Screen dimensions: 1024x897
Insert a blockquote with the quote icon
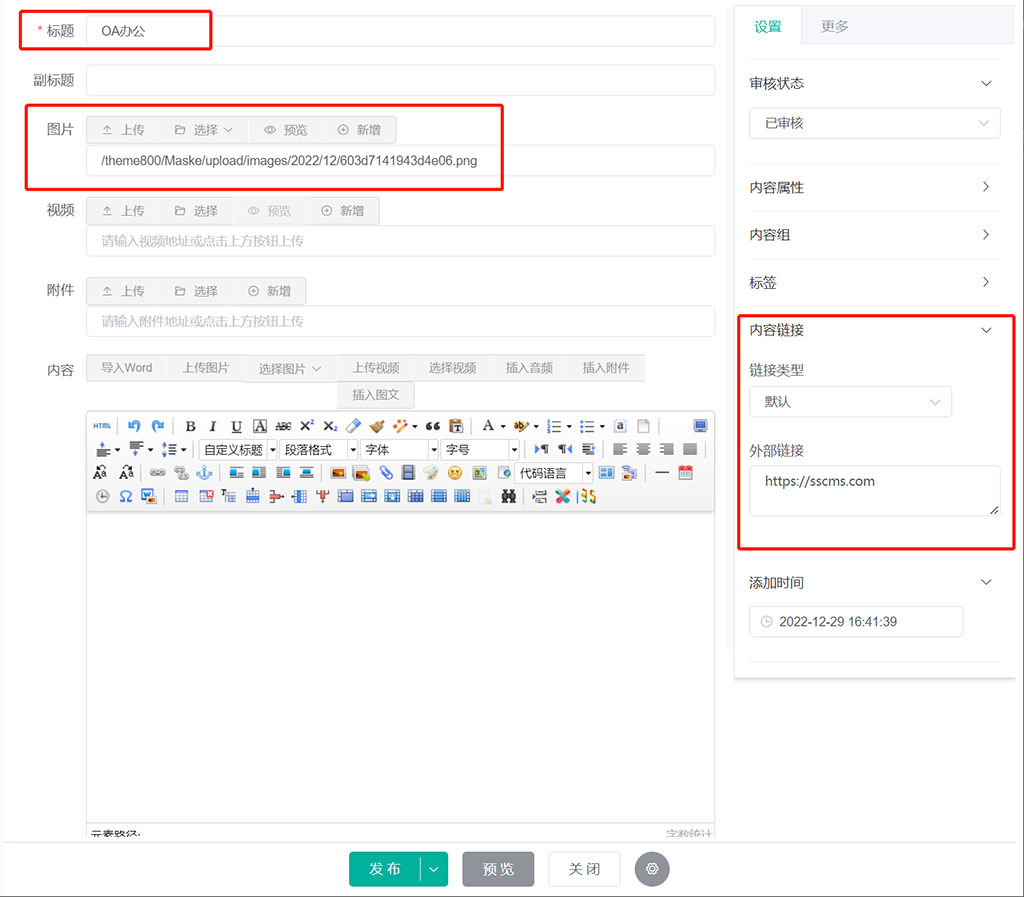434,426
